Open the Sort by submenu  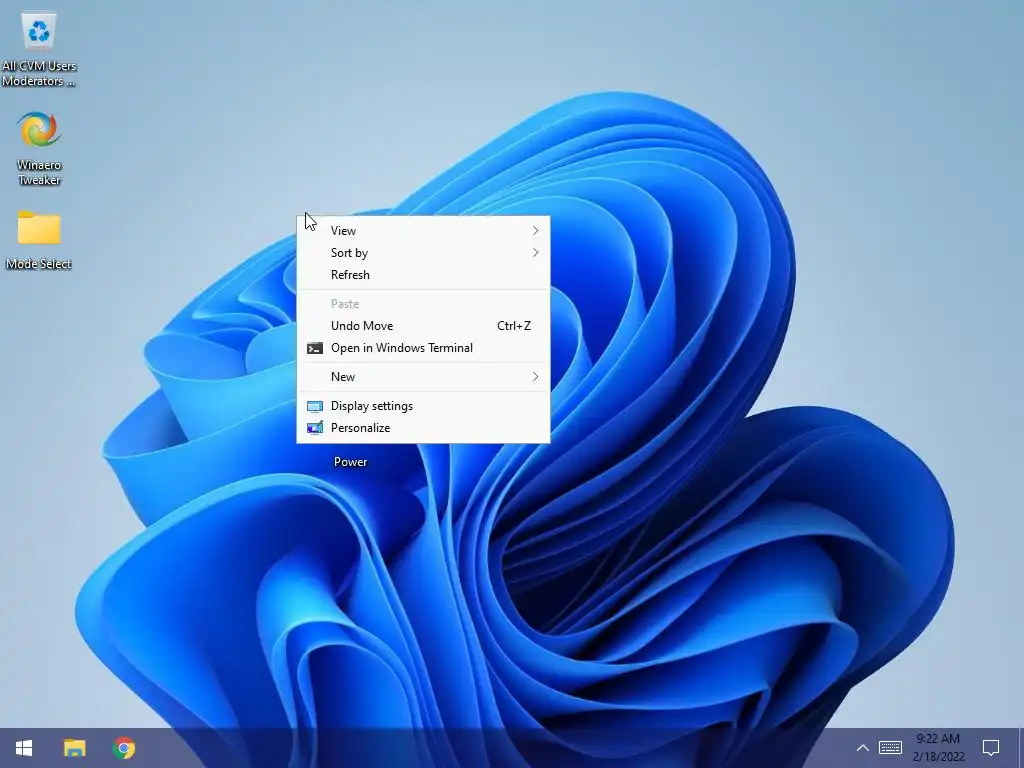(x=423, y=253)
